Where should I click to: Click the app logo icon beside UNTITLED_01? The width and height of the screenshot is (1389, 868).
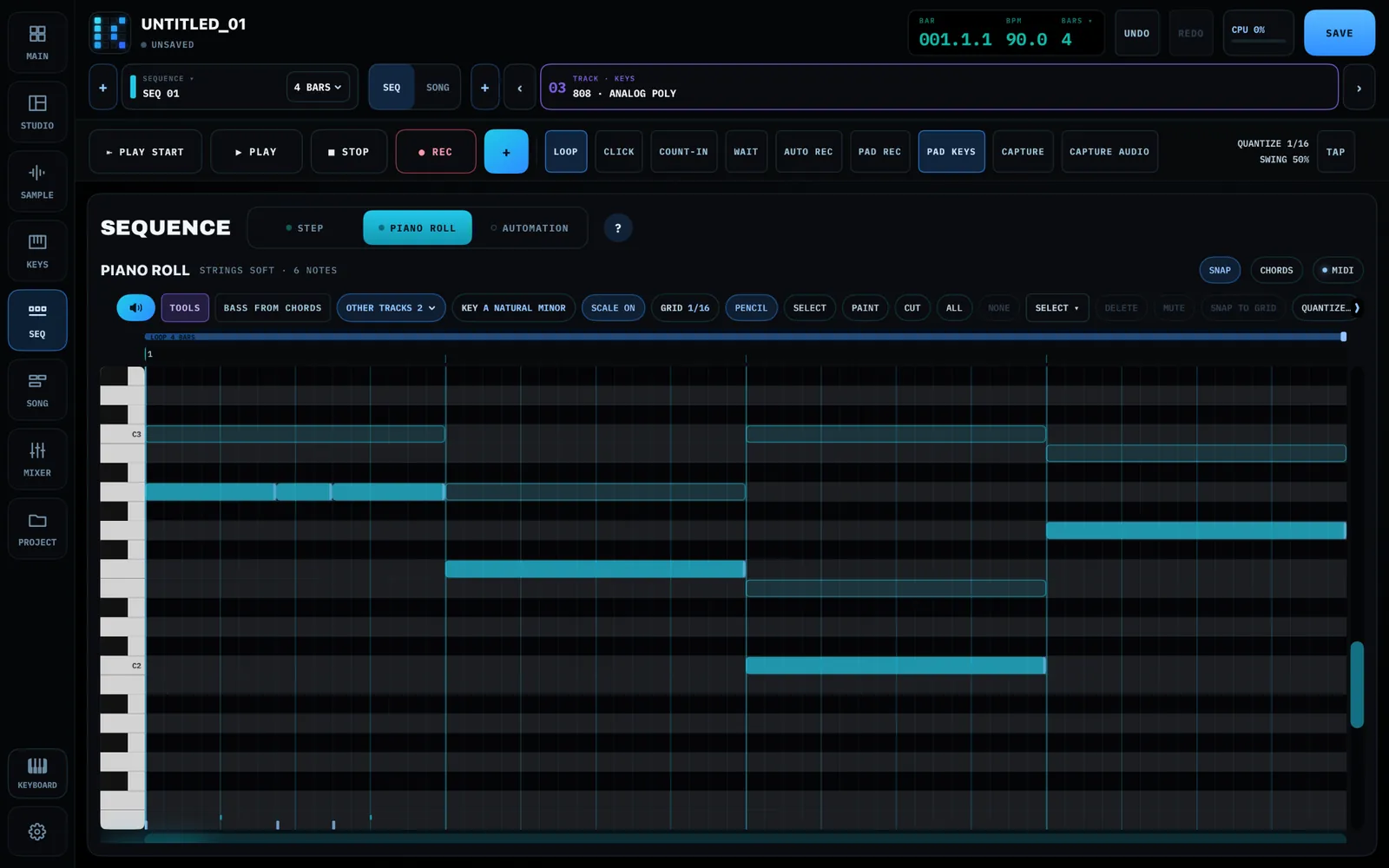coord(110,33)
